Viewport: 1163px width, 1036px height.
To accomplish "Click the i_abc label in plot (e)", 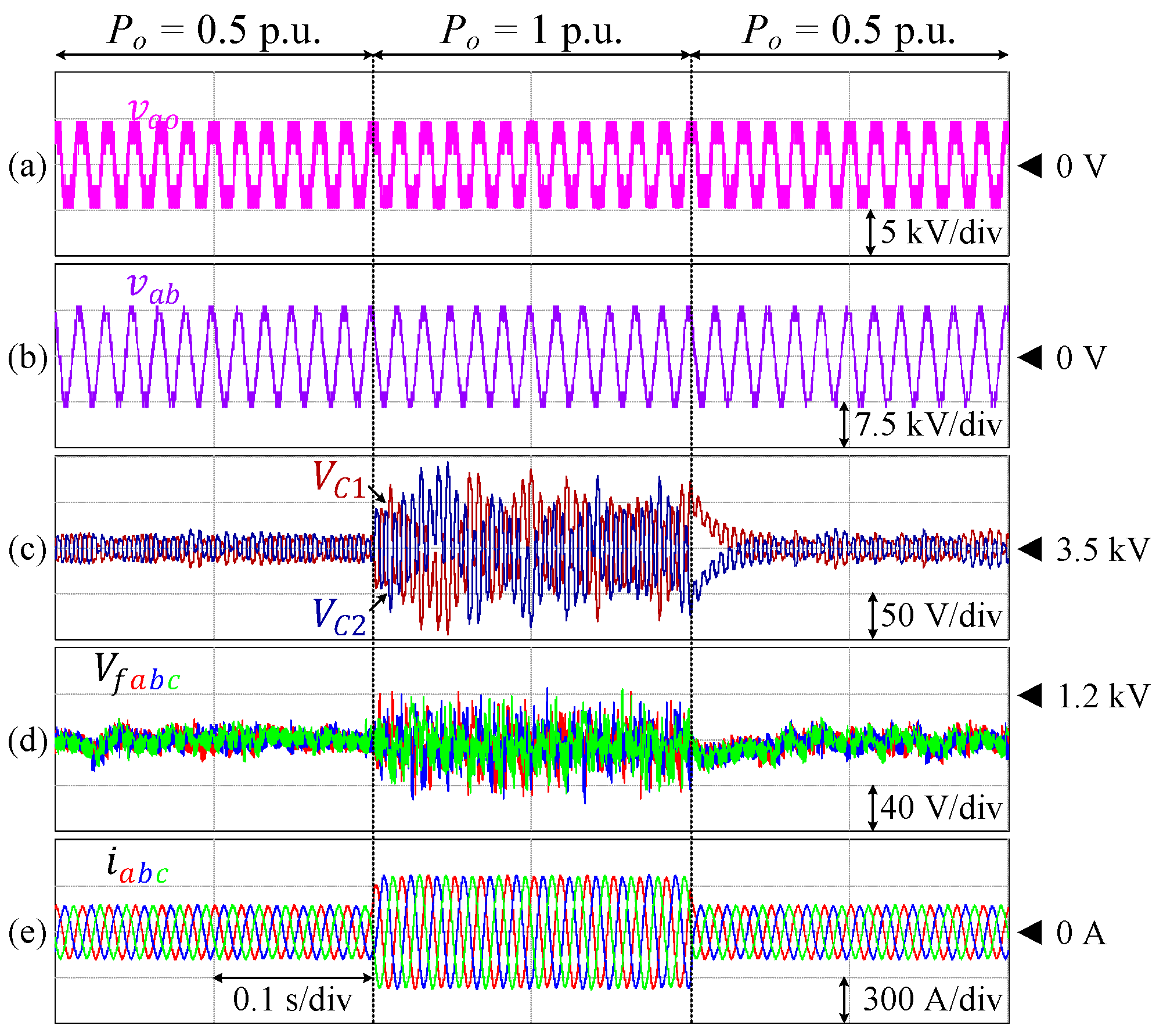I will [x=138, y=866].
